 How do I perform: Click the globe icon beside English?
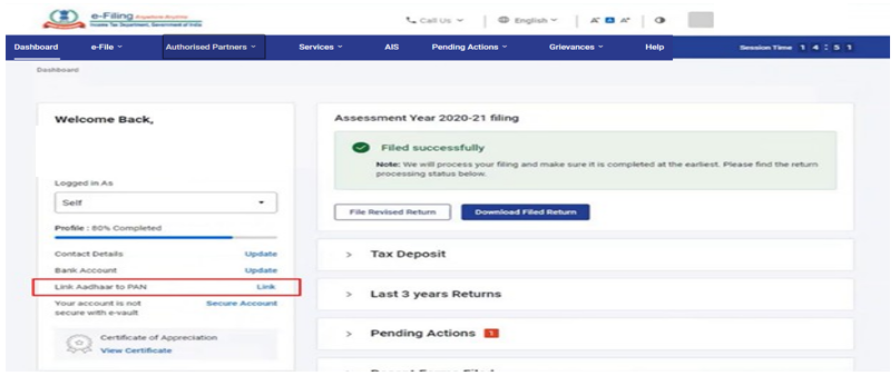coord(503,20)
